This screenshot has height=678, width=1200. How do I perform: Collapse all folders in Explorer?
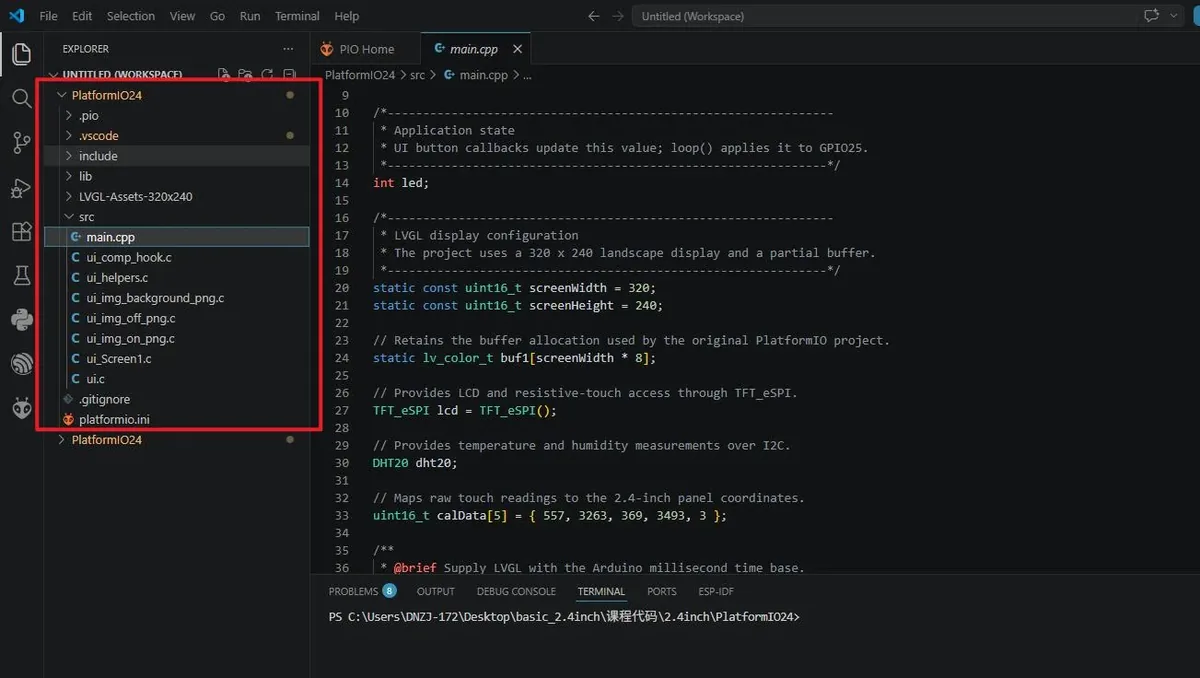[289, 75]
